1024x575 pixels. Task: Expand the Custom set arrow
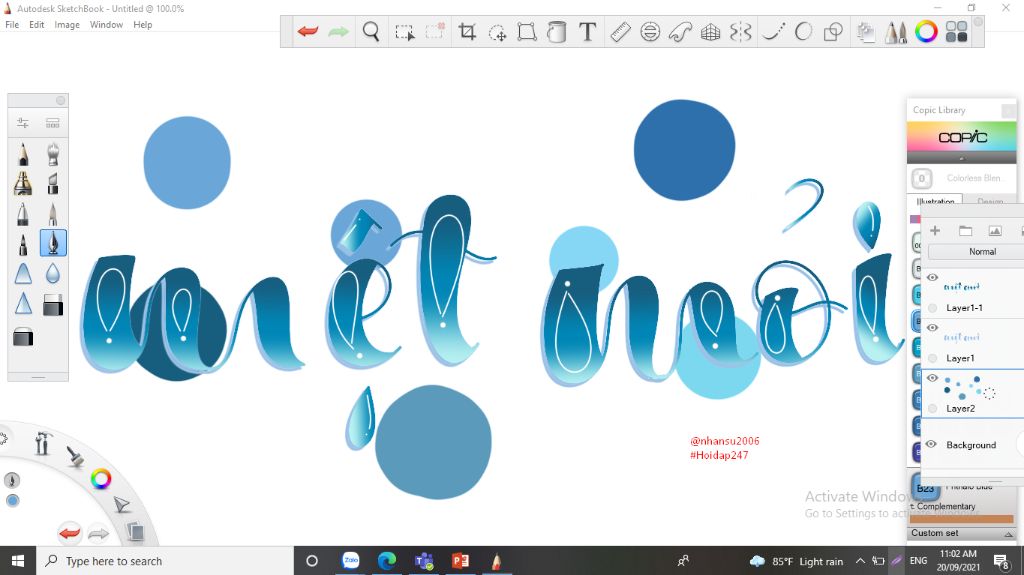(x=1008, y=534)
